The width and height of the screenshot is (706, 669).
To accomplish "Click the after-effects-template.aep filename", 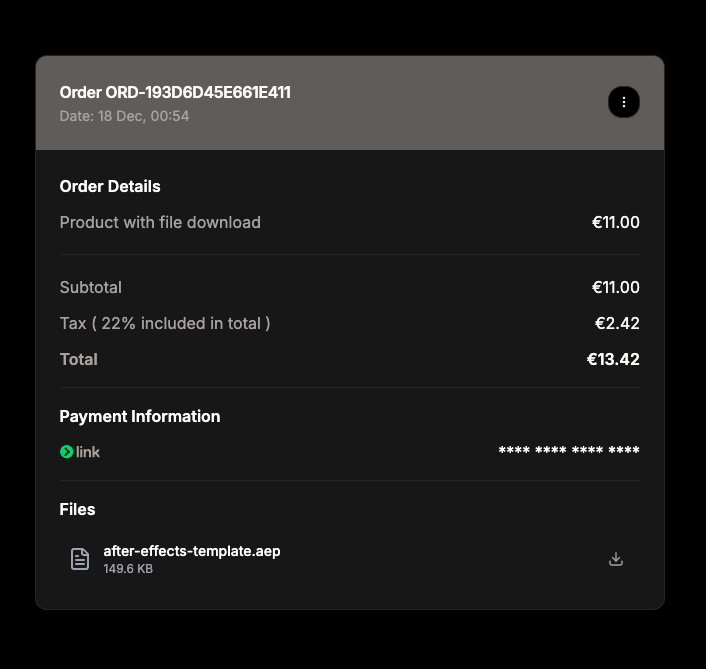I will [192, 551].
